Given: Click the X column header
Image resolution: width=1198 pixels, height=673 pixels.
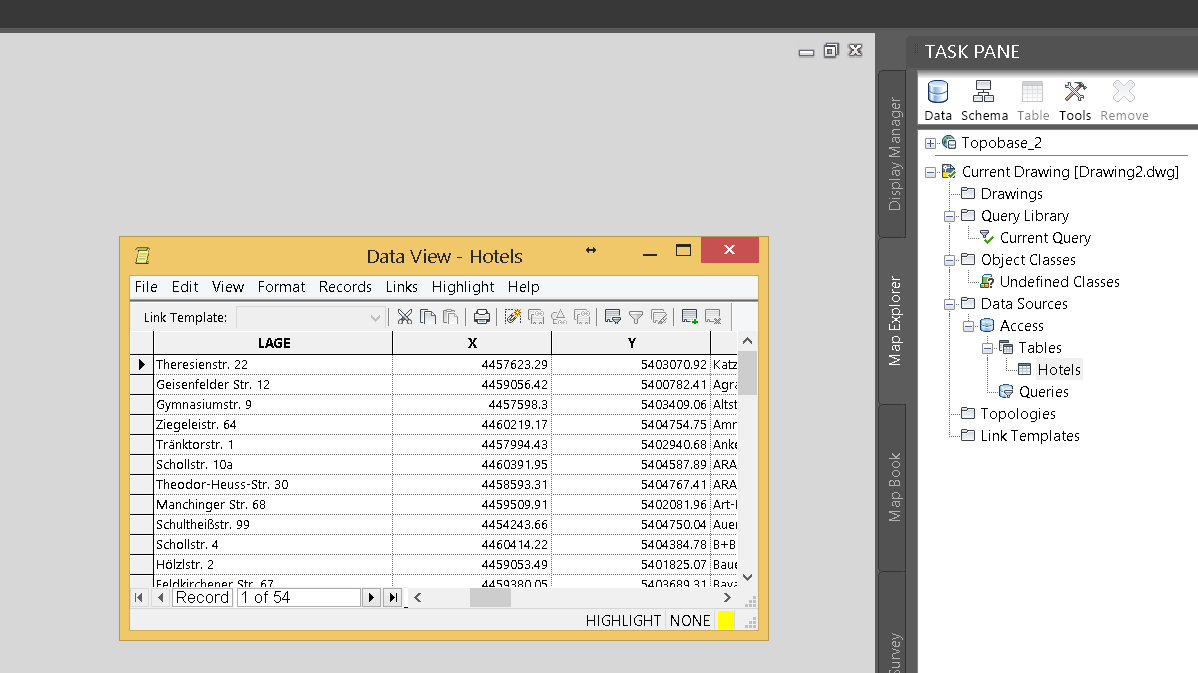Looking at the screenshot, I should tap(472, 343).
